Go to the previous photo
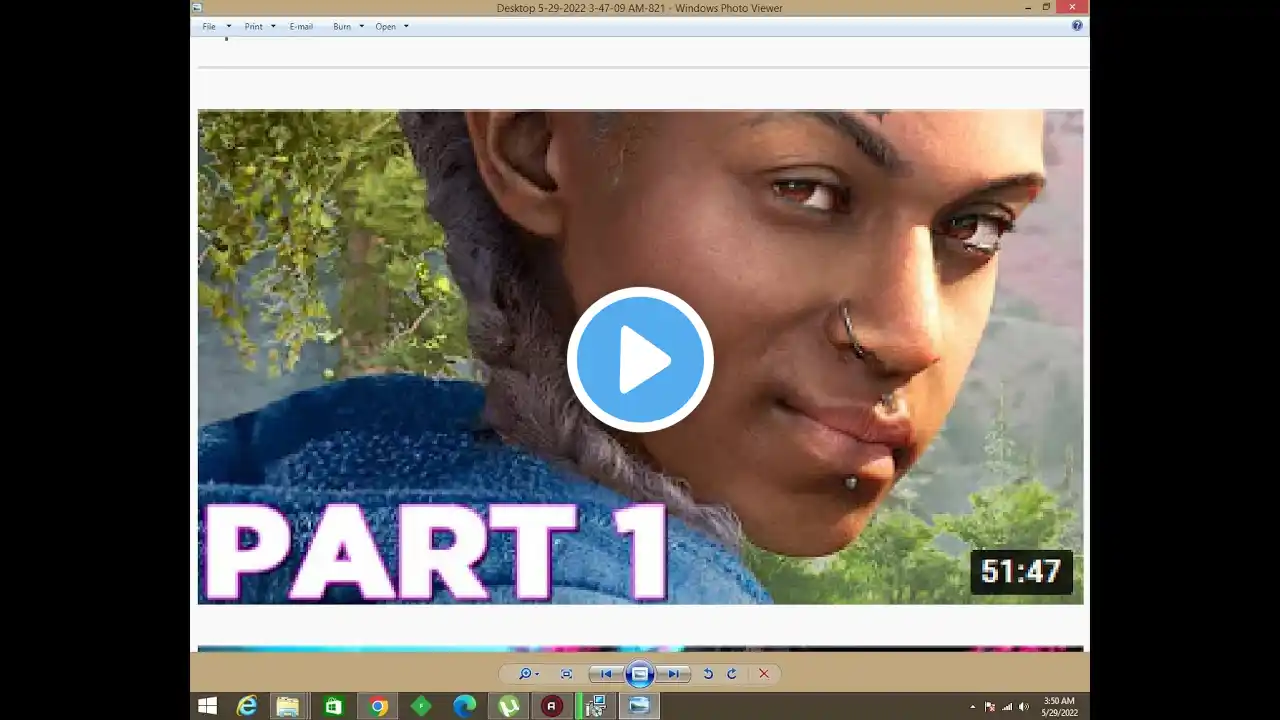Image resolution: width=1280 pixels, height=720 pixels. point(605,674)
